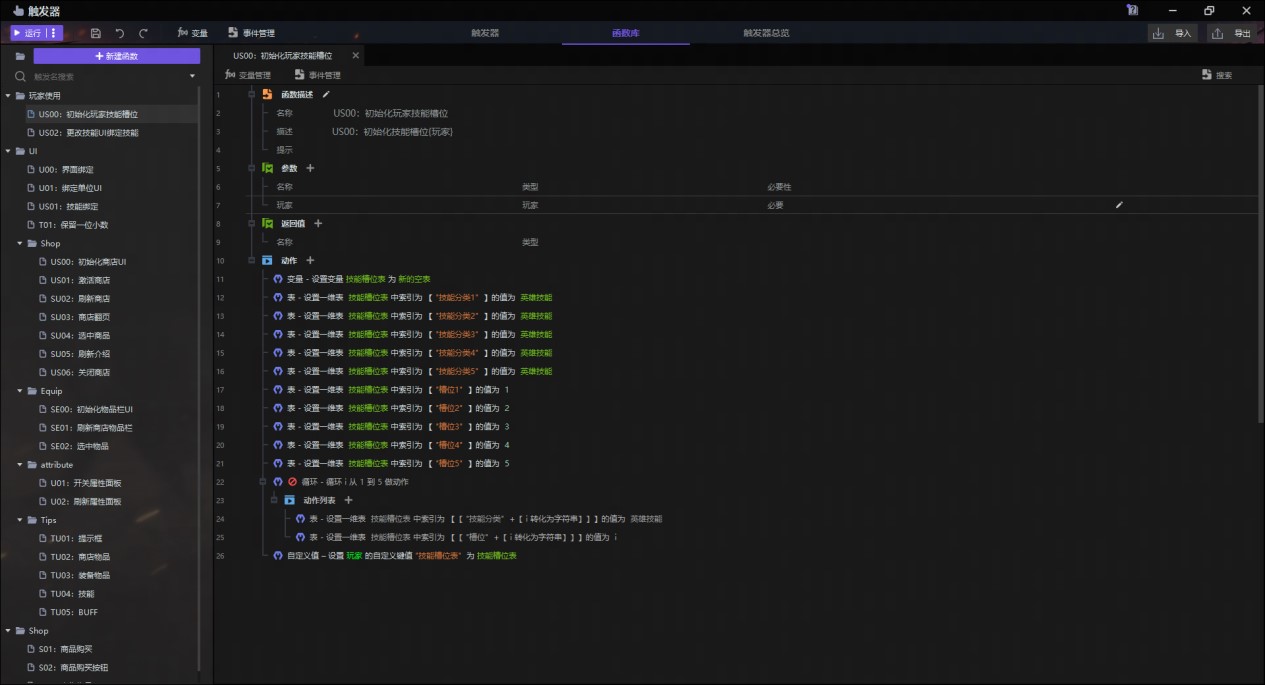1265x685 pixels.
Task: Click the save icon in the toolbar
Action: pyautogui.click(x=96, y=33)
